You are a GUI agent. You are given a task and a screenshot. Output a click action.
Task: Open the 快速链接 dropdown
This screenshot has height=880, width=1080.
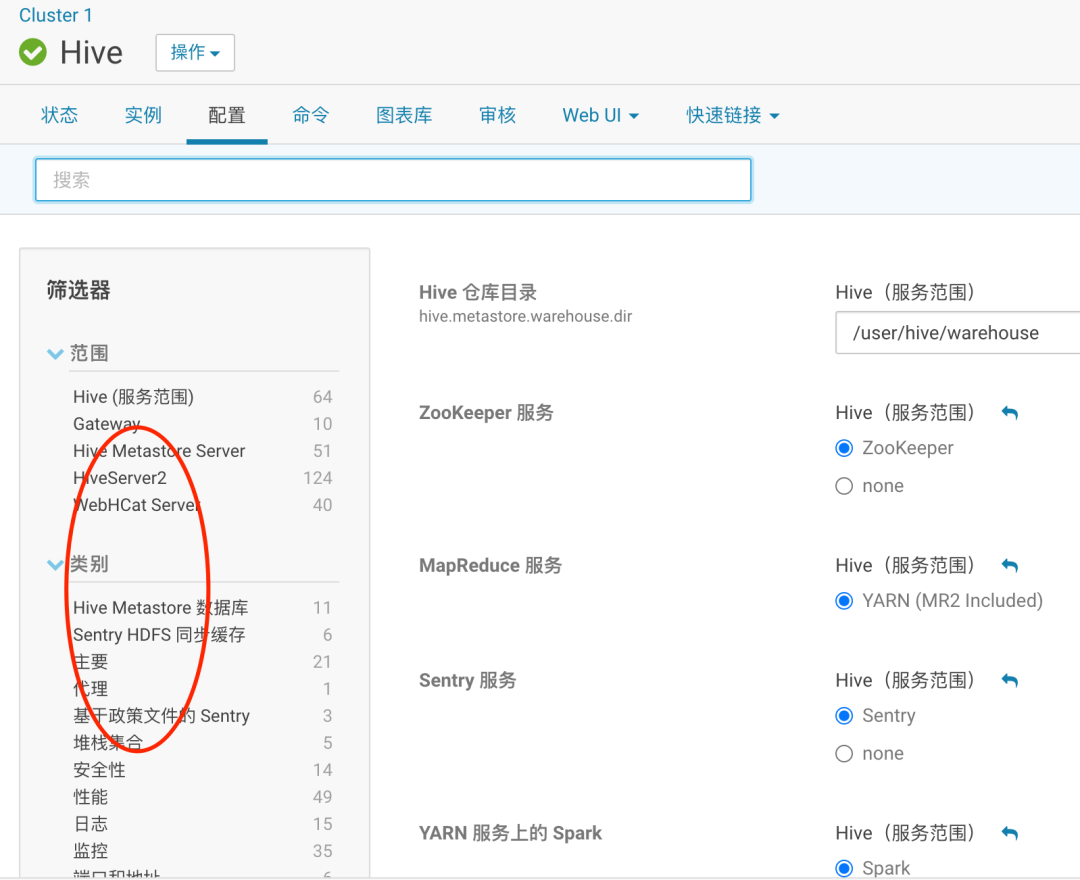(732, 115)
